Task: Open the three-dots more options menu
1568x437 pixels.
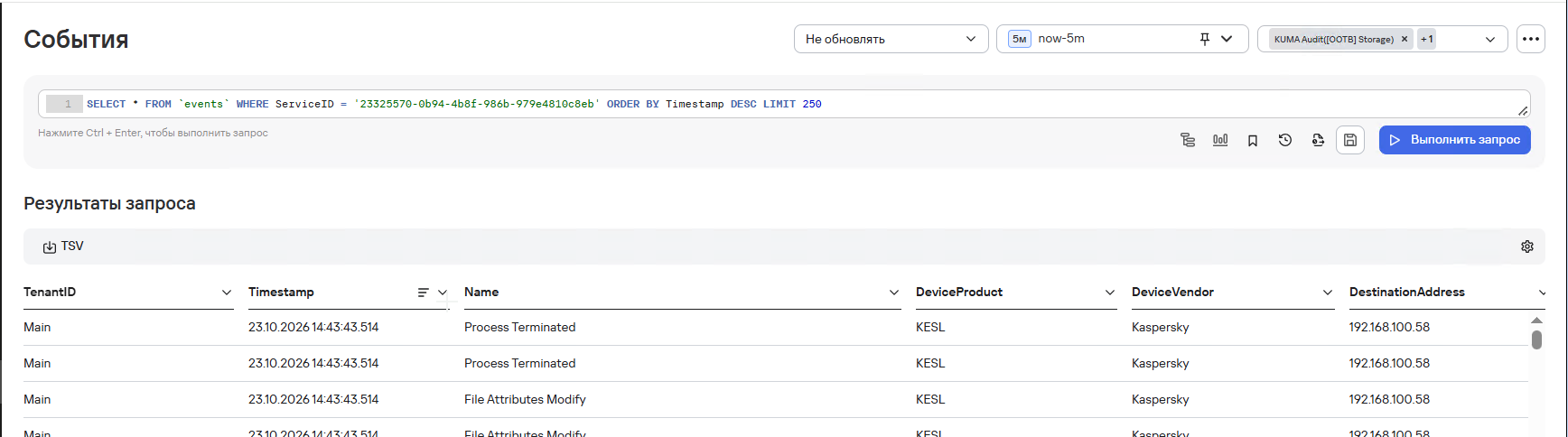Action: coord(1531,39)
